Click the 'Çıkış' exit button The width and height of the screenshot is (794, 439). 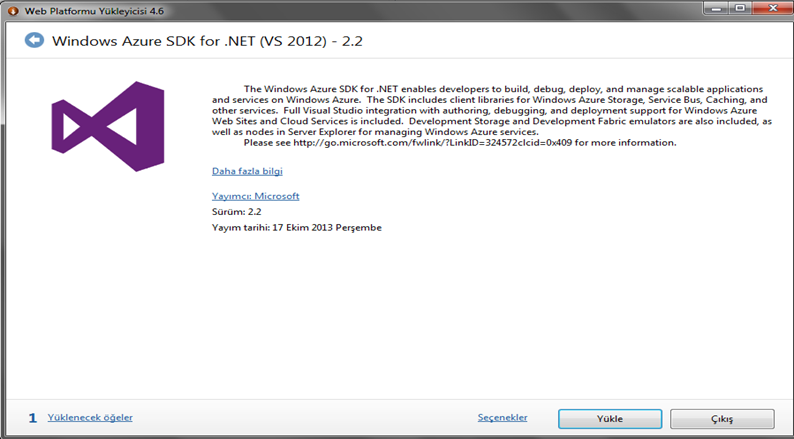point(722,419)
